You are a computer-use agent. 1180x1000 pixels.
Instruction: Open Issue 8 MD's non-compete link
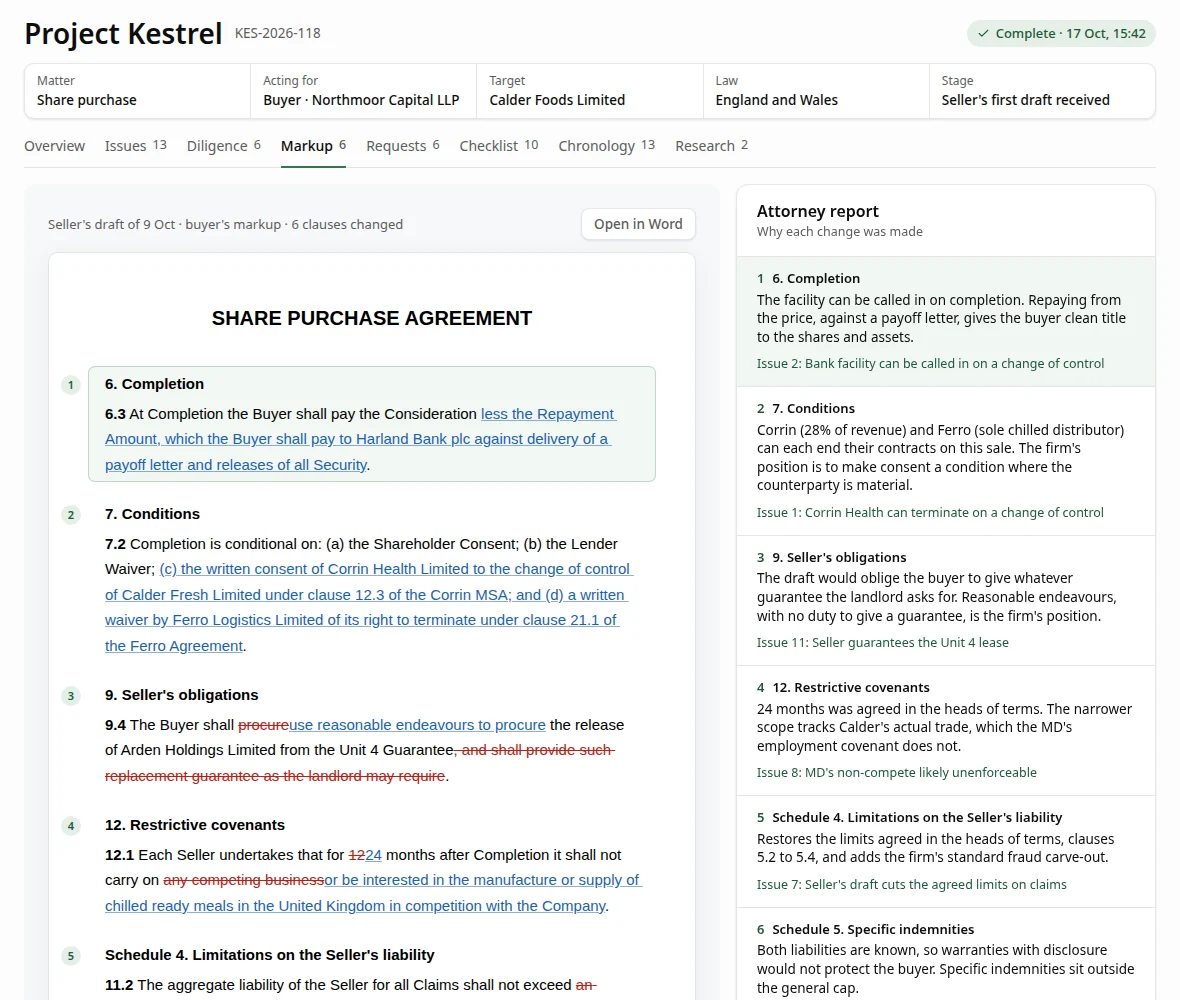coord(896,773)
